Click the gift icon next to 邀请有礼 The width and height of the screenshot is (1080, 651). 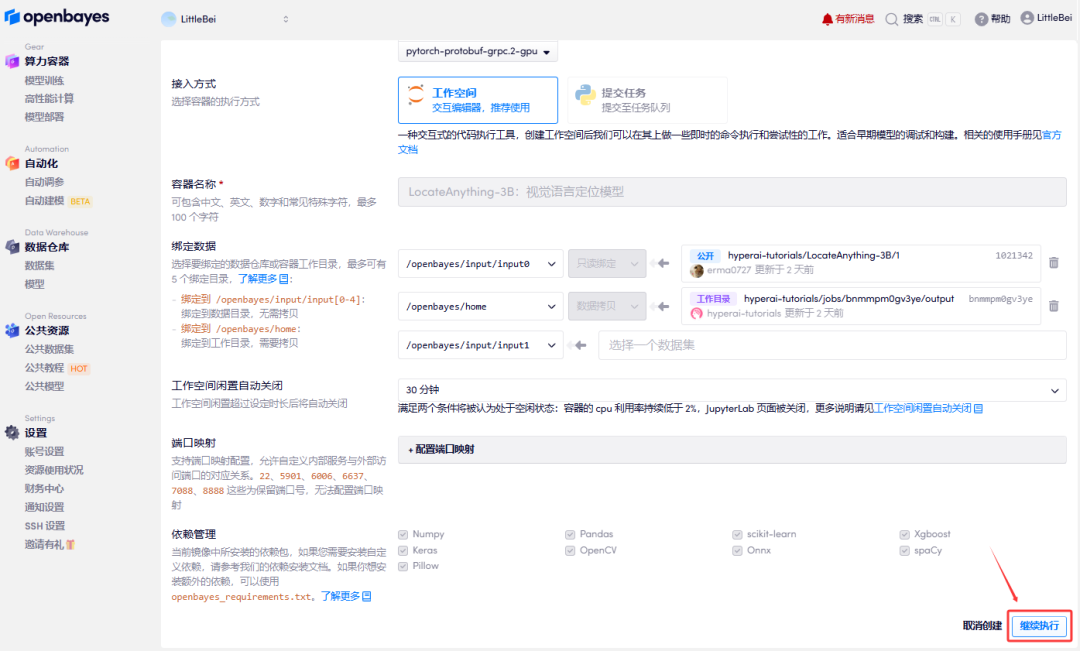(x=70, y=545)
